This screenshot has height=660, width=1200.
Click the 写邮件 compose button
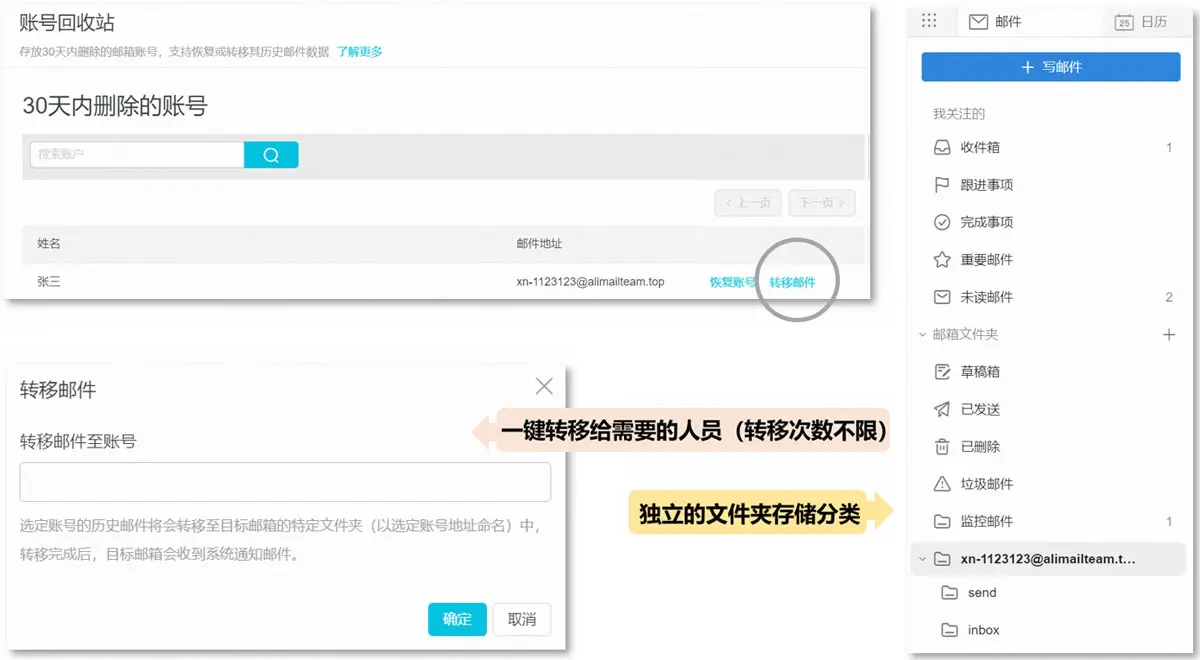point(1050,67)
